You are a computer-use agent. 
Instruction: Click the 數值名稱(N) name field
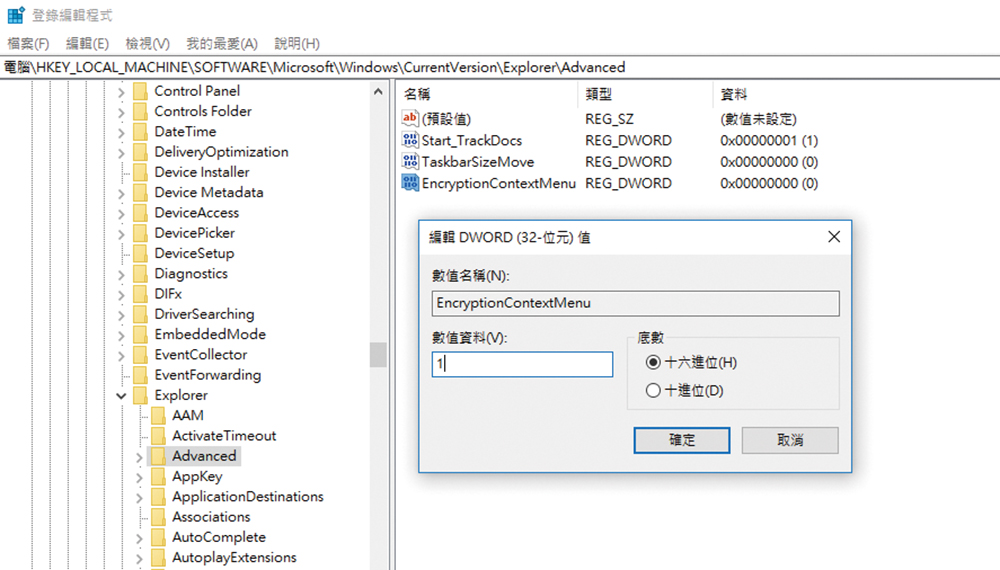pyautogui.click(x=635, y=303)
